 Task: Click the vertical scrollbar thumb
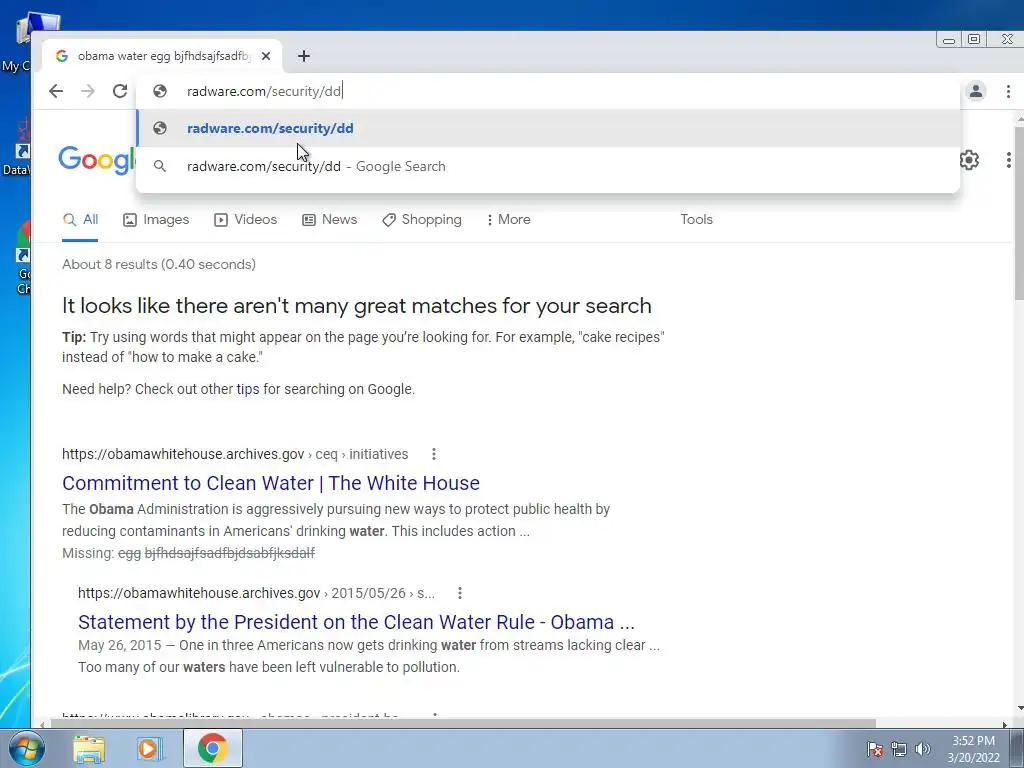[1019, 212]
